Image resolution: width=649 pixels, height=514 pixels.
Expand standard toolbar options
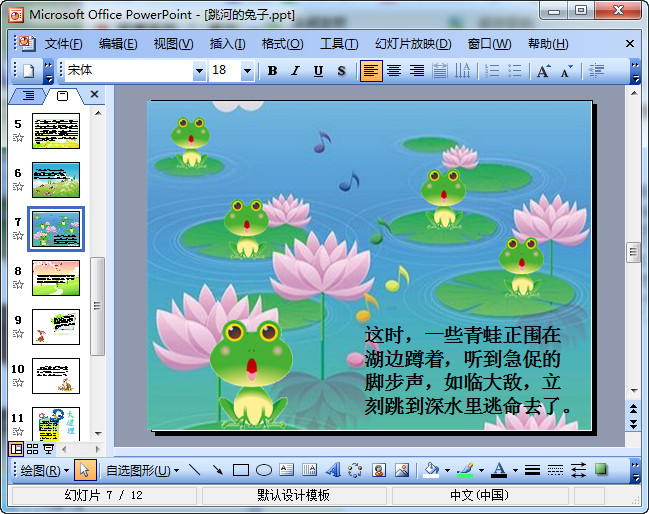(x=48, y=72)
